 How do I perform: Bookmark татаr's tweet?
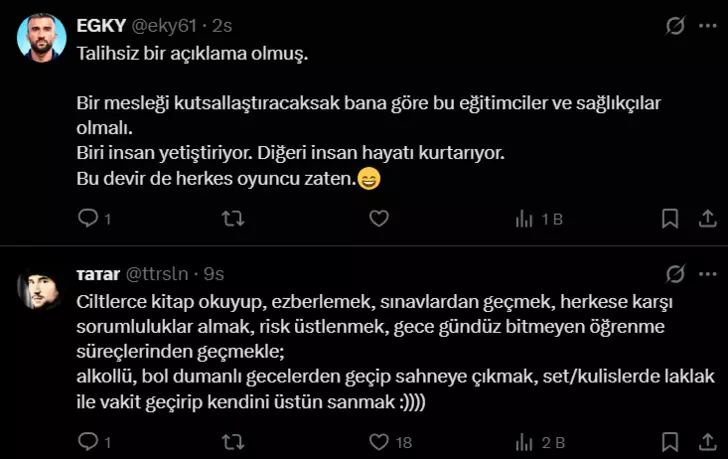pos(669,440)
